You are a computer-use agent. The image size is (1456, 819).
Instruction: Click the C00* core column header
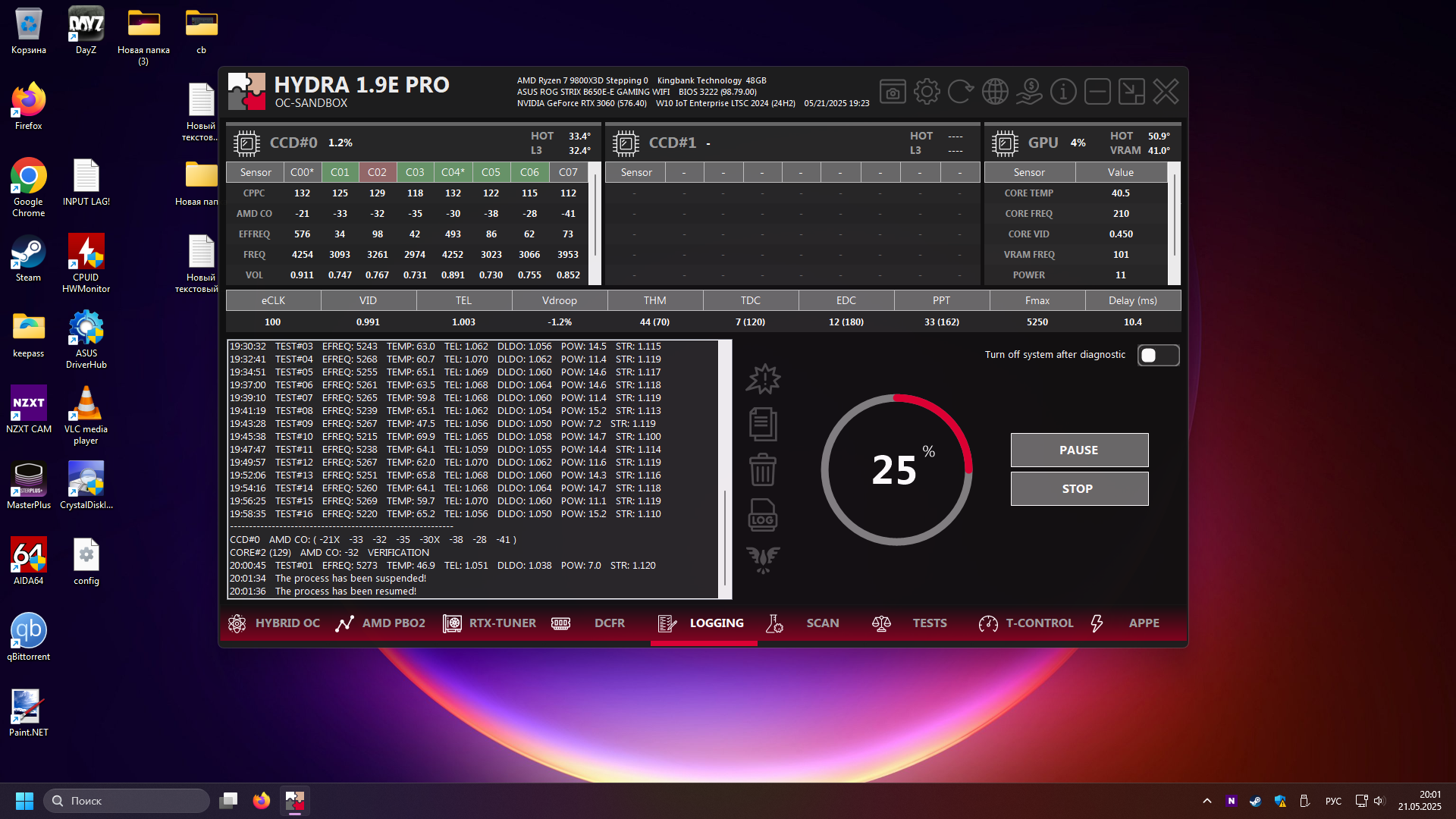coord(302,172)
